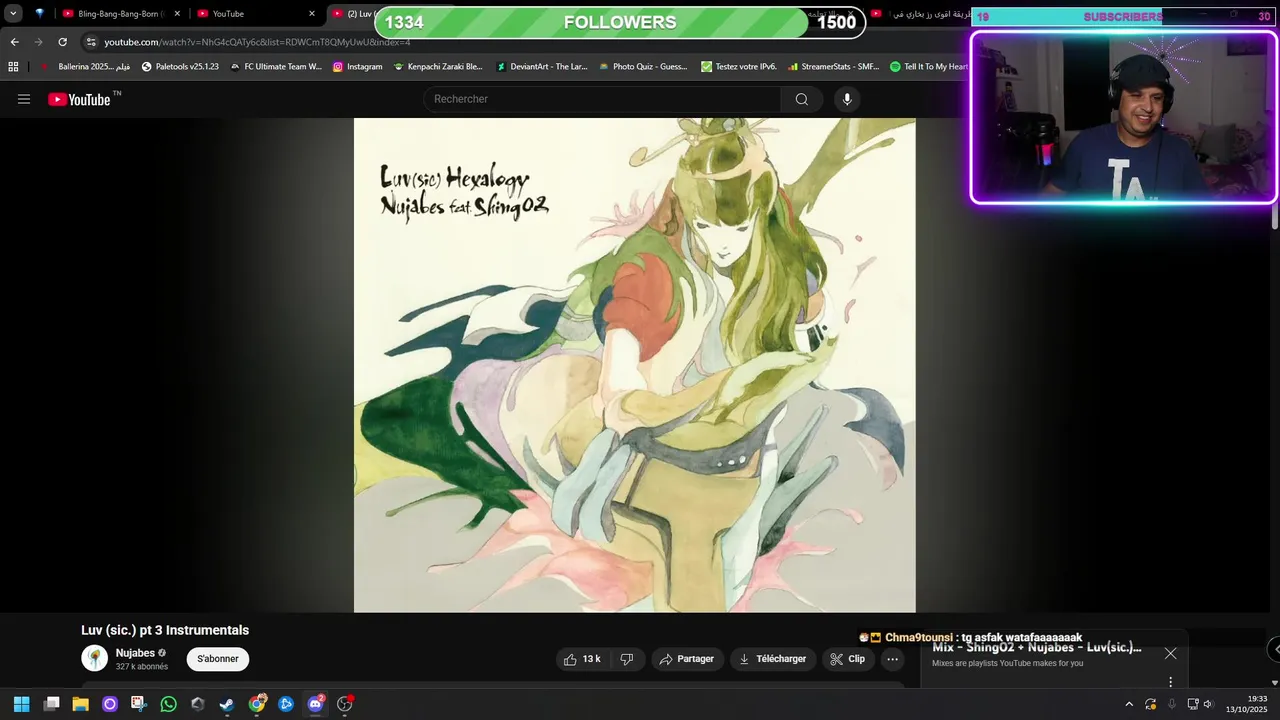
Task: Click the video title Luv (sic.) pt 3 Instrumentals
Action: 165,630
